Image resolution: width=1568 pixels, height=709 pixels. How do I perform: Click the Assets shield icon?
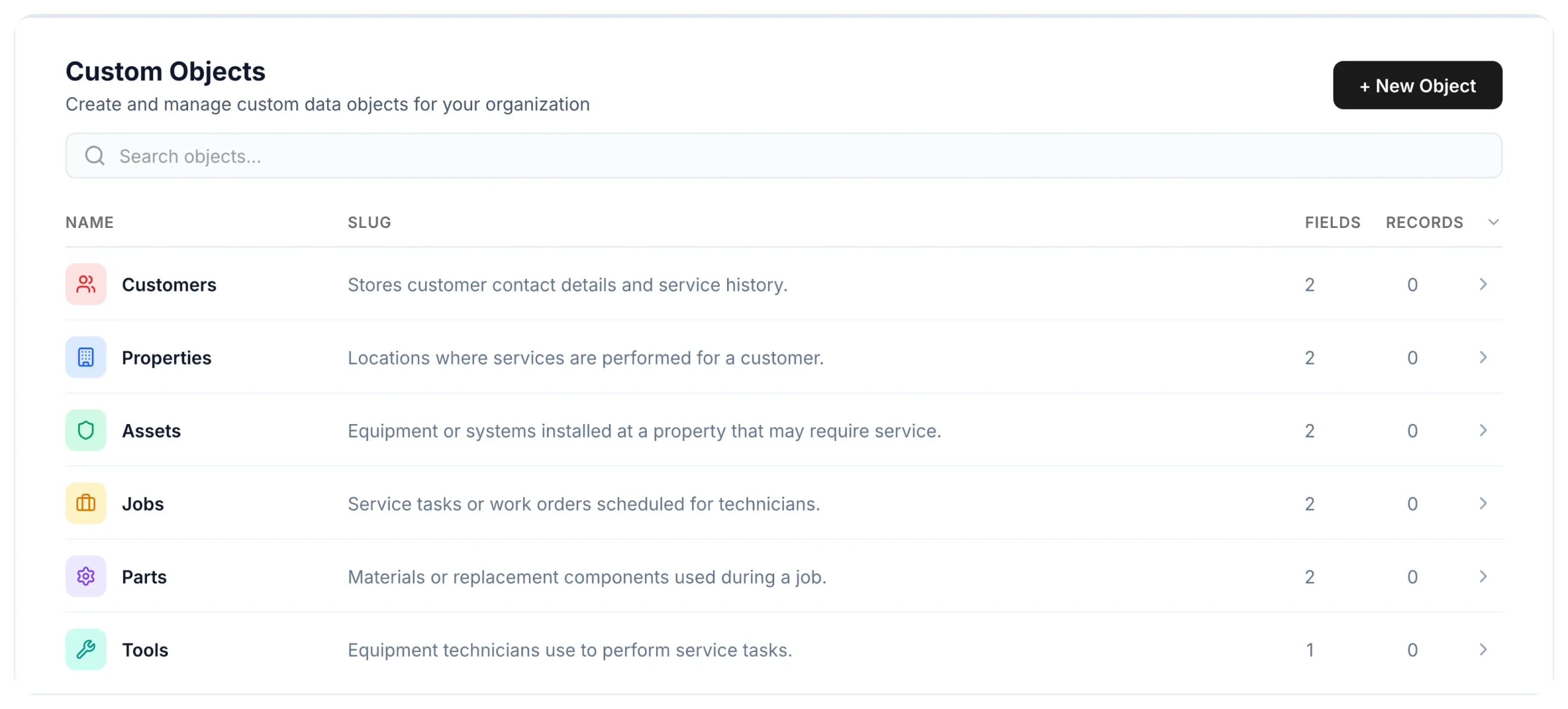pos(86,430)
